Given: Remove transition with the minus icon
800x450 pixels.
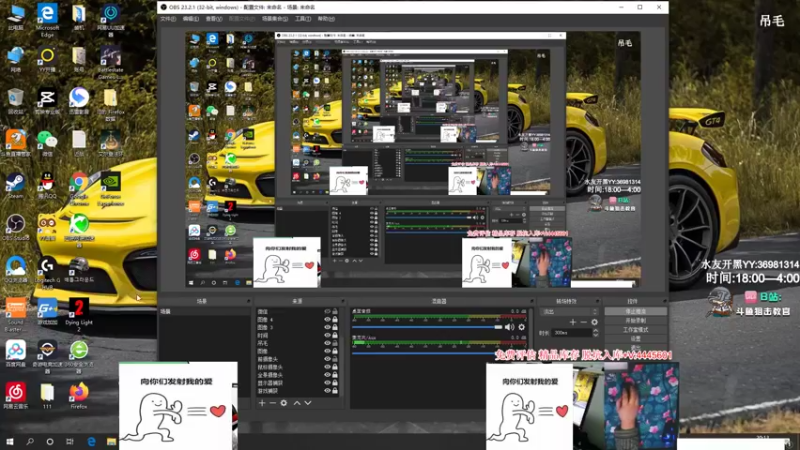Looking at the screenshot, I should (584, 322).
